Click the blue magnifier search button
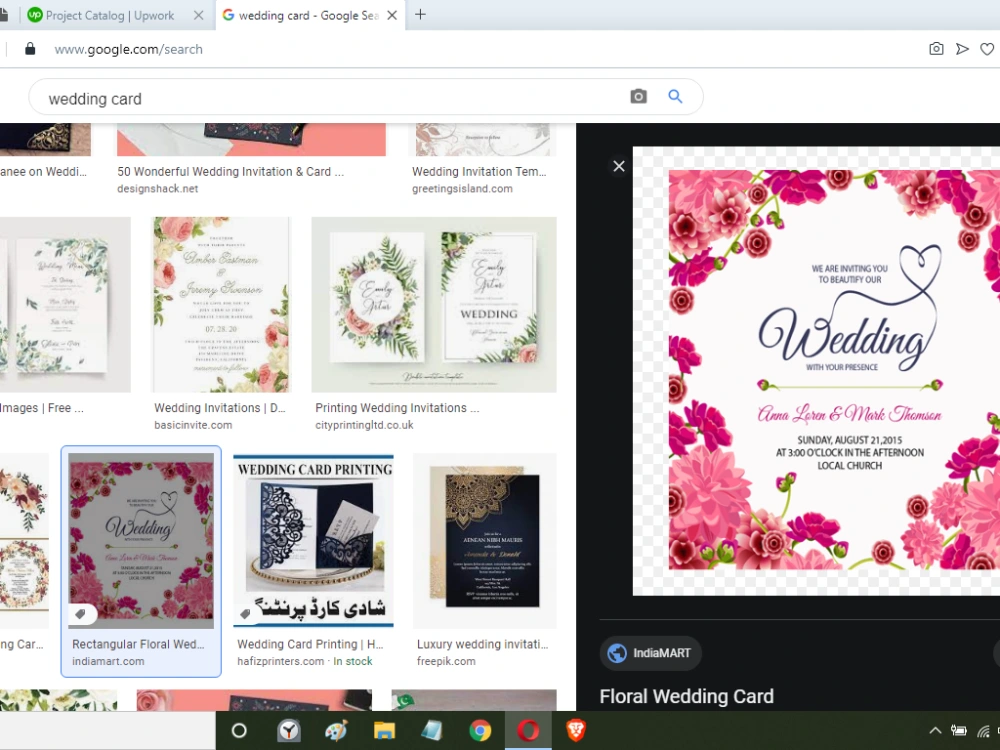The width and height of the screenshot is (1000, 750). 675,96
